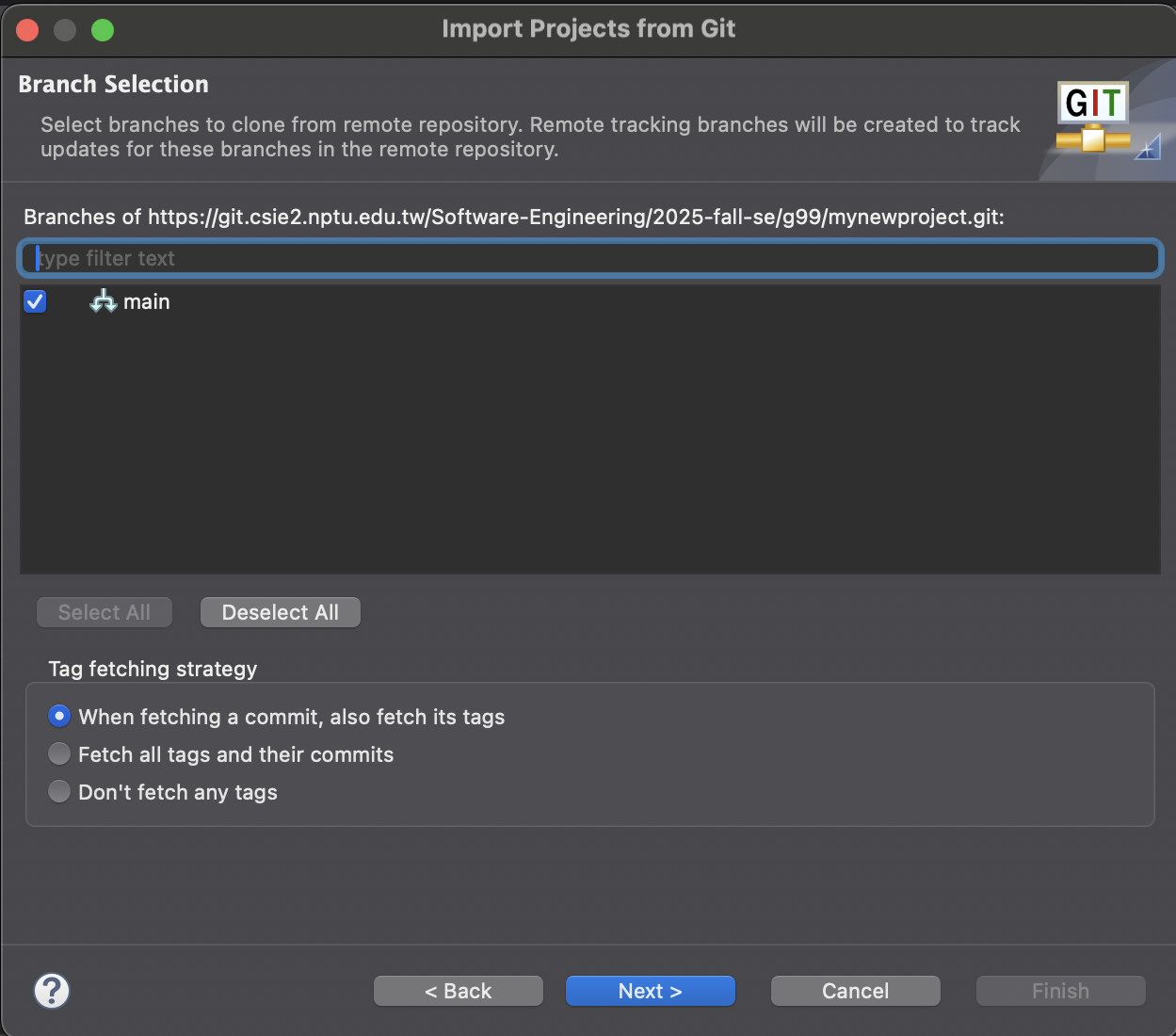1176x1036 pixels.
Task: Uncheck the main branch checkbox
Action: (36, 301)
